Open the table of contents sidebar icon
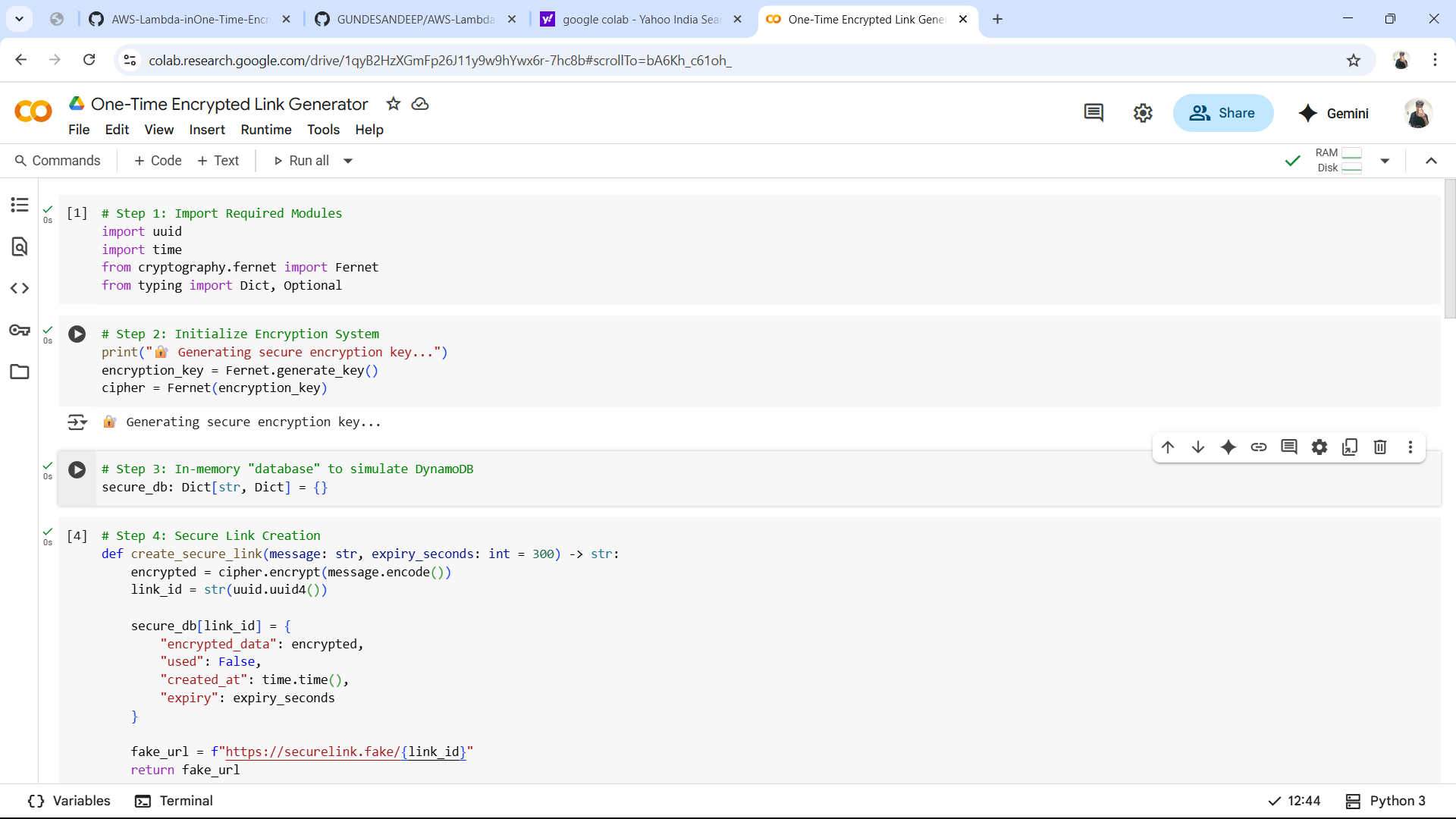This screenshot has height=819, width=1456. tap(20, 205)
